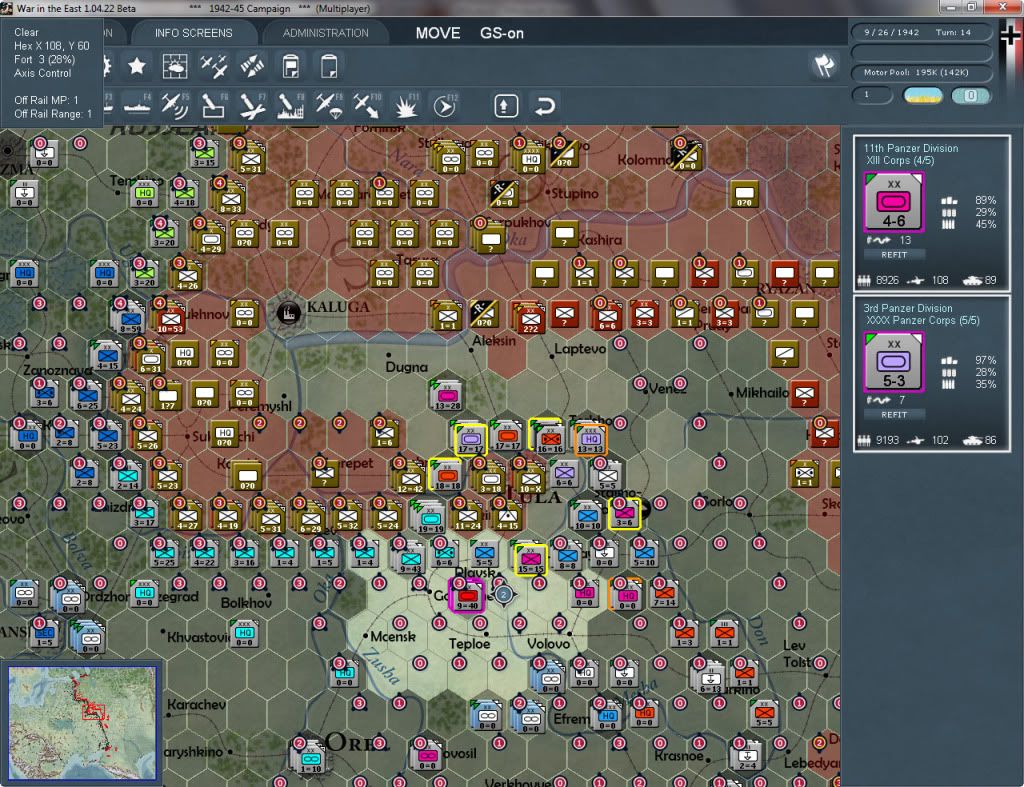
Task: Click the 'GS-on' mode indicator
Action: (x=502, y=33)
